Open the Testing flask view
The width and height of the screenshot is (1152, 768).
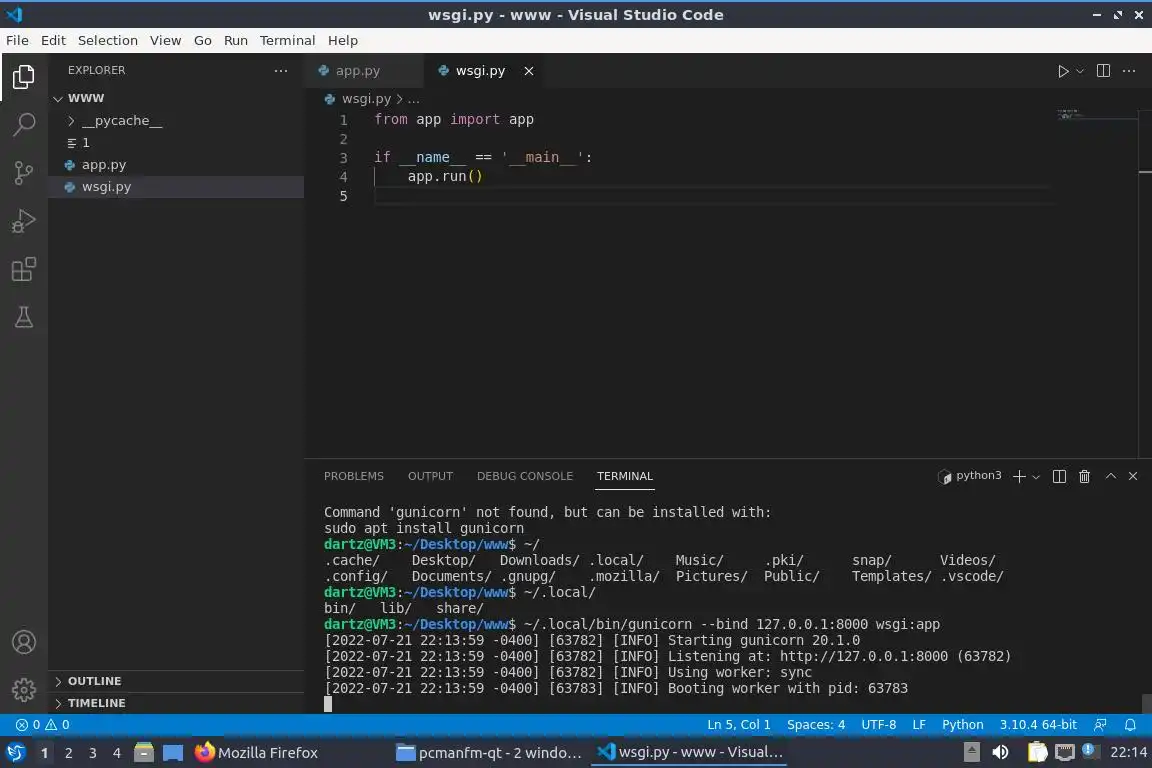pyautogui.click(x=24, y=317)
